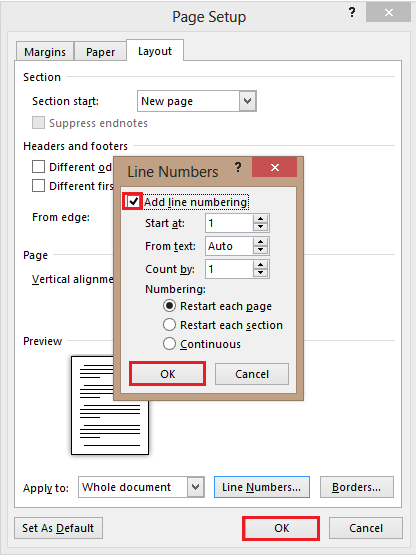Expand the Apply to Whole document dropdown

click(195, 487)
